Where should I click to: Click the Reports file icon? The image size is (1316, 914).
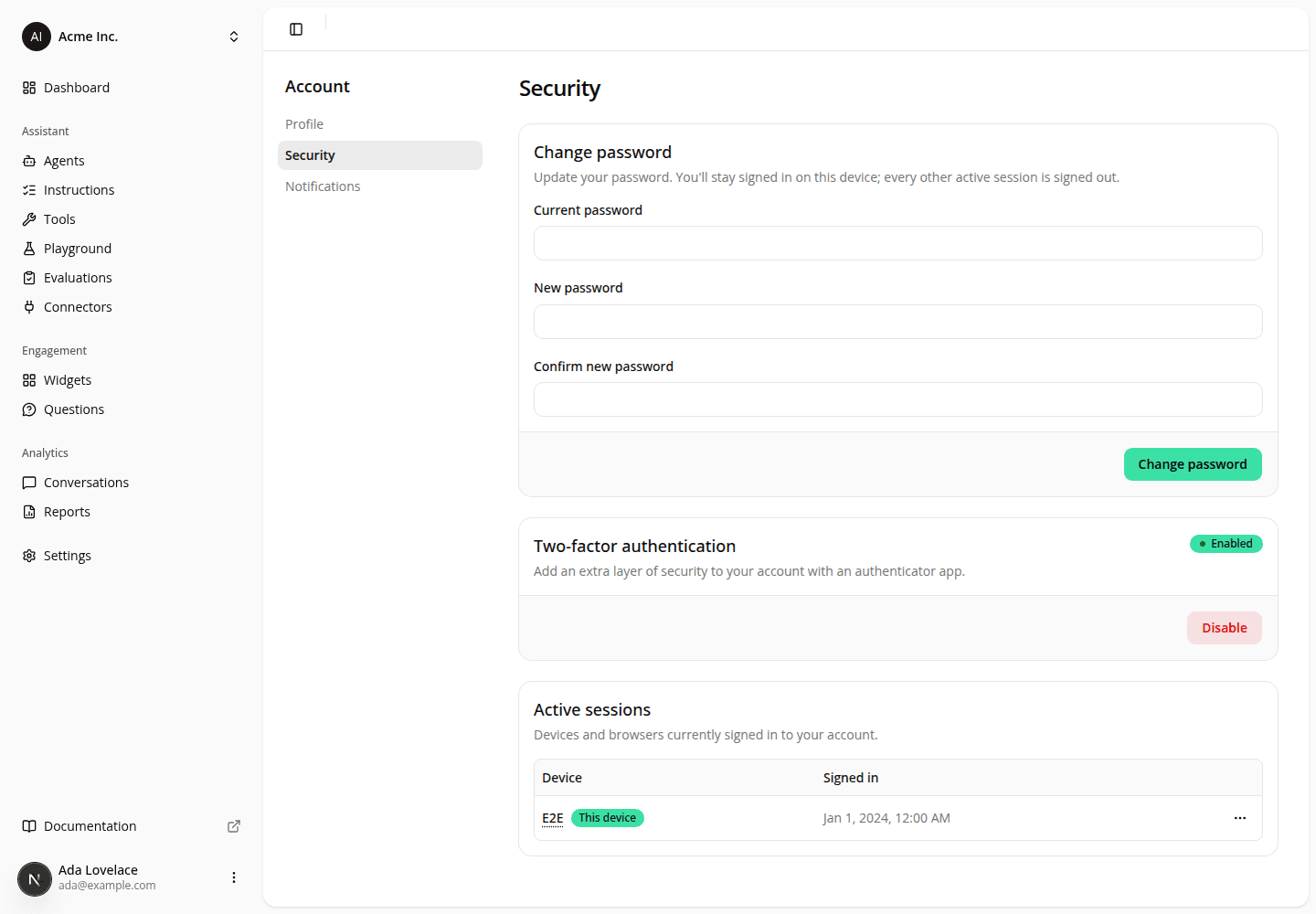(29, 512)
